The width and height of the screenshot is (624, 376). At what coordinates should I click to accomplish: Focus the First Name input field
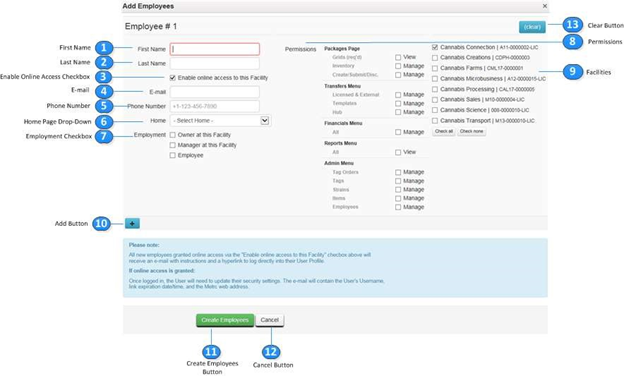pyautogui.click(x=215, y=49)
